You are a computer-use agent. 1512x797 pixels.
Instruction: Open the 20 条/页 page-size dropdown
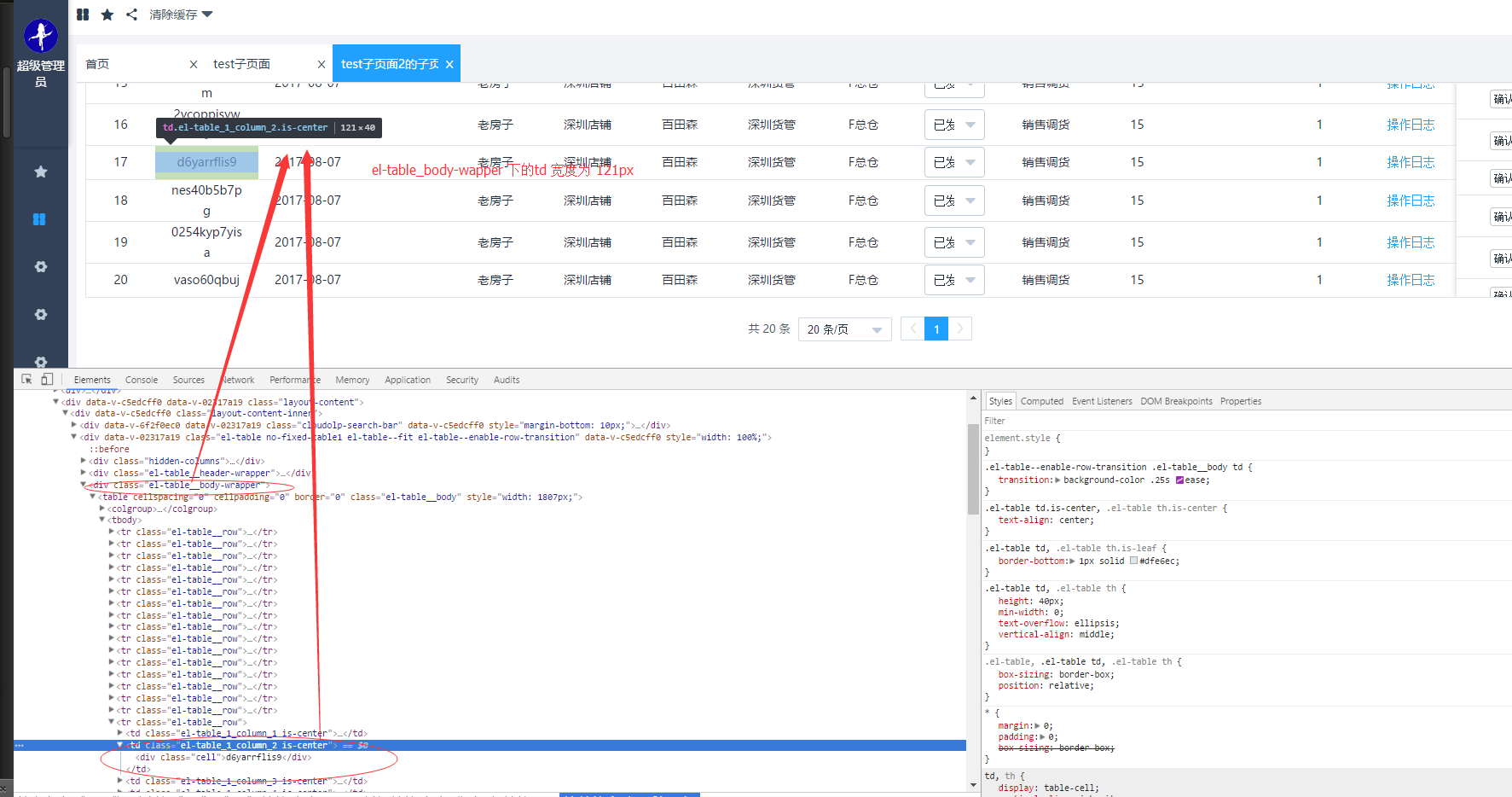844,329
